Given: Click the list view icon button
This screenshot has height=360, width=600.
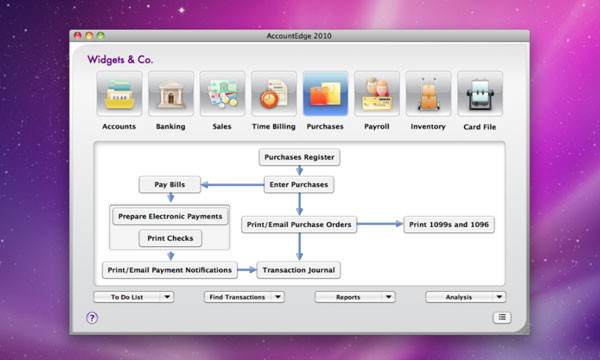Looking at the screenshot, I should 502,317.
